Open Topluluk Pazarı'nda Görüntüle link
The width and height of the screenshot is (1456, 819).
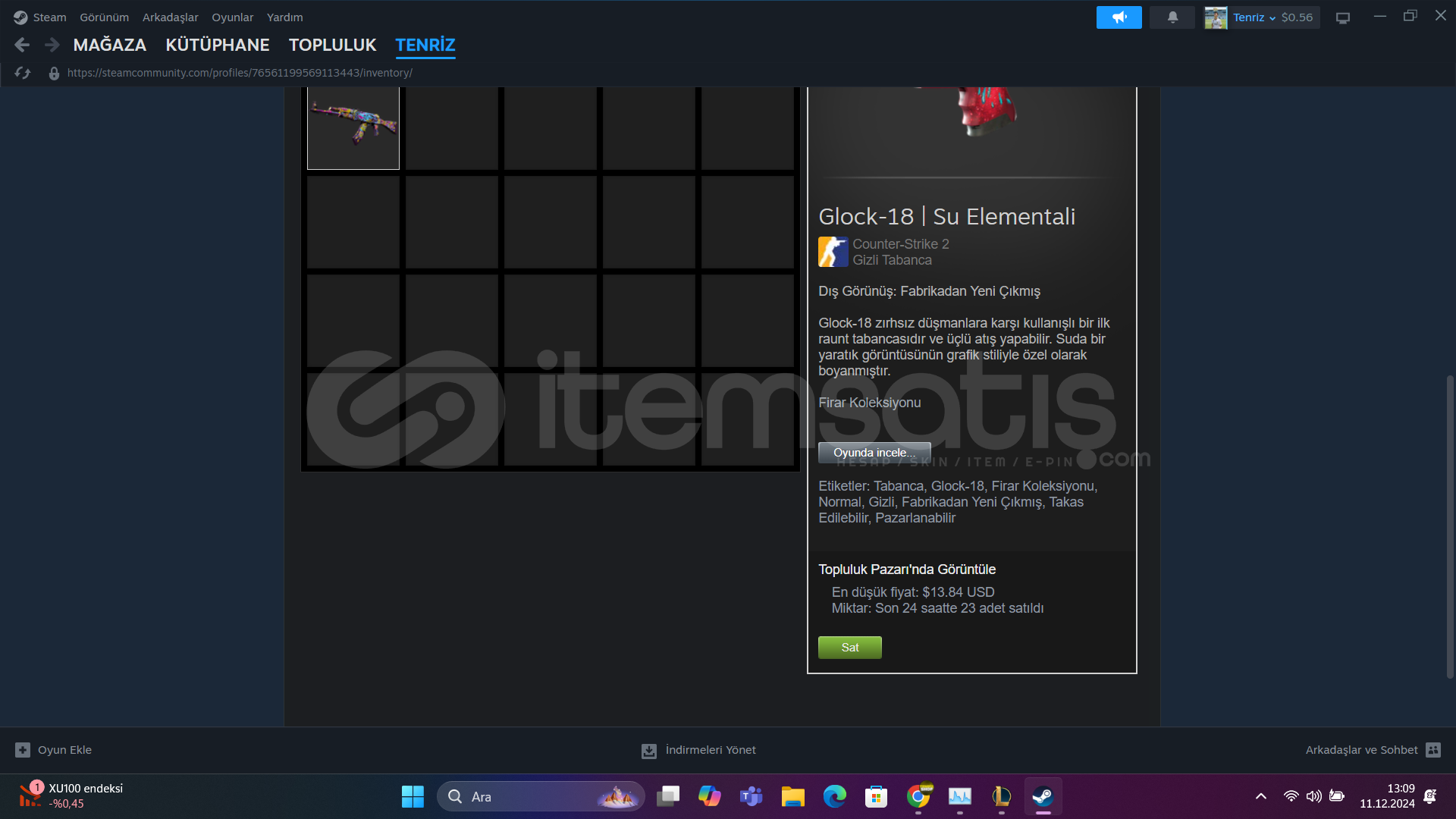tap(906, 570)
